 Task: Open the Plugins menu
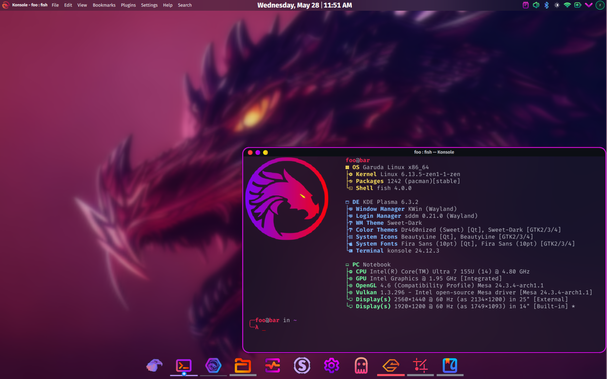coord(128,5)
